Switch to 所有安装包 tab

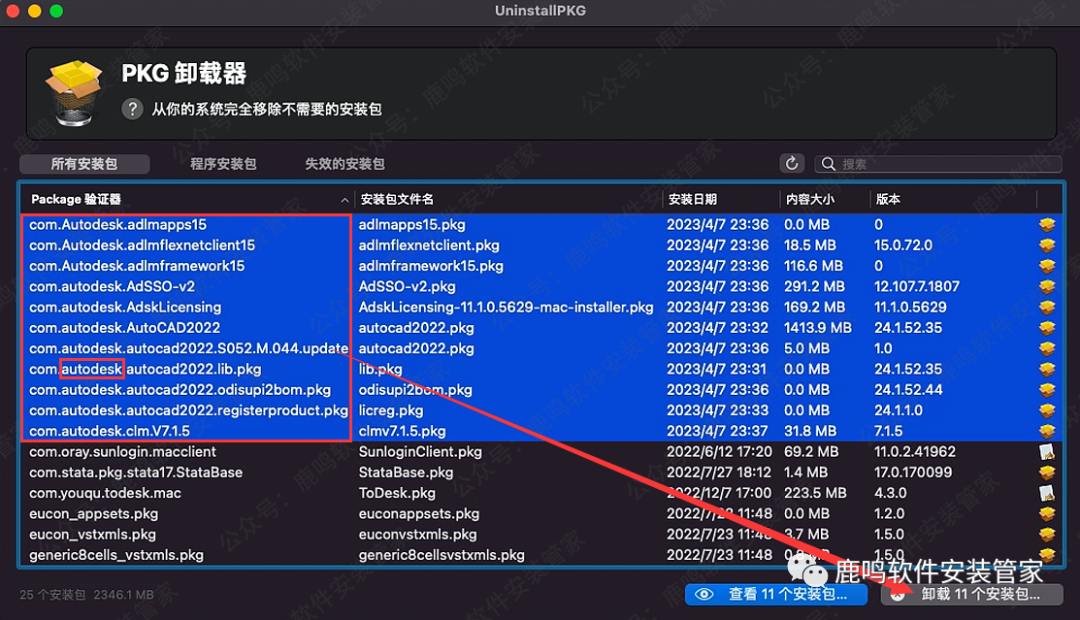pos(84,164)
